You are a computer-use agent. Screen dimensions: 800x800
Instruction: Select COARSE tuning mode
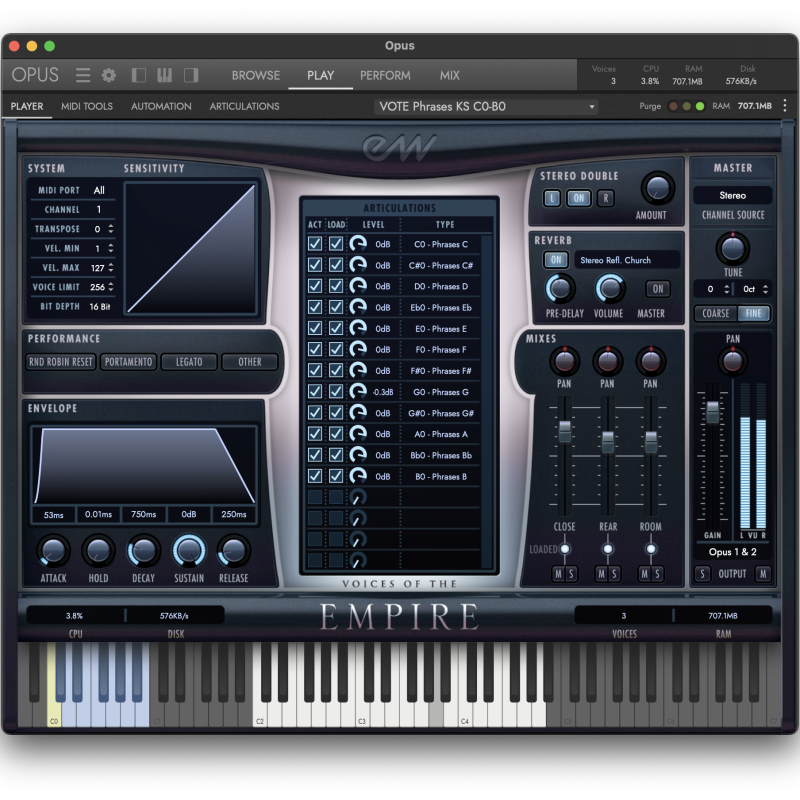click(x=716, y=313)
